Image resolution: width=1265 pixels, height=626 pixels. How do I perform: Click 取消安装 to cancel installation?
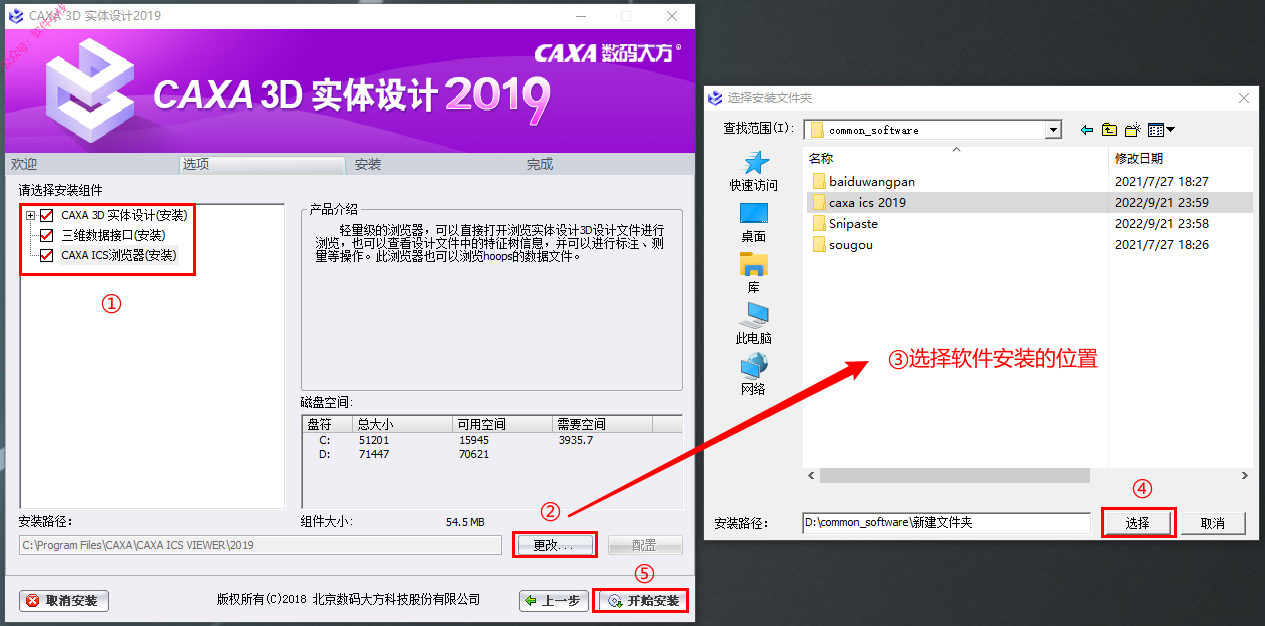point(64,601)
